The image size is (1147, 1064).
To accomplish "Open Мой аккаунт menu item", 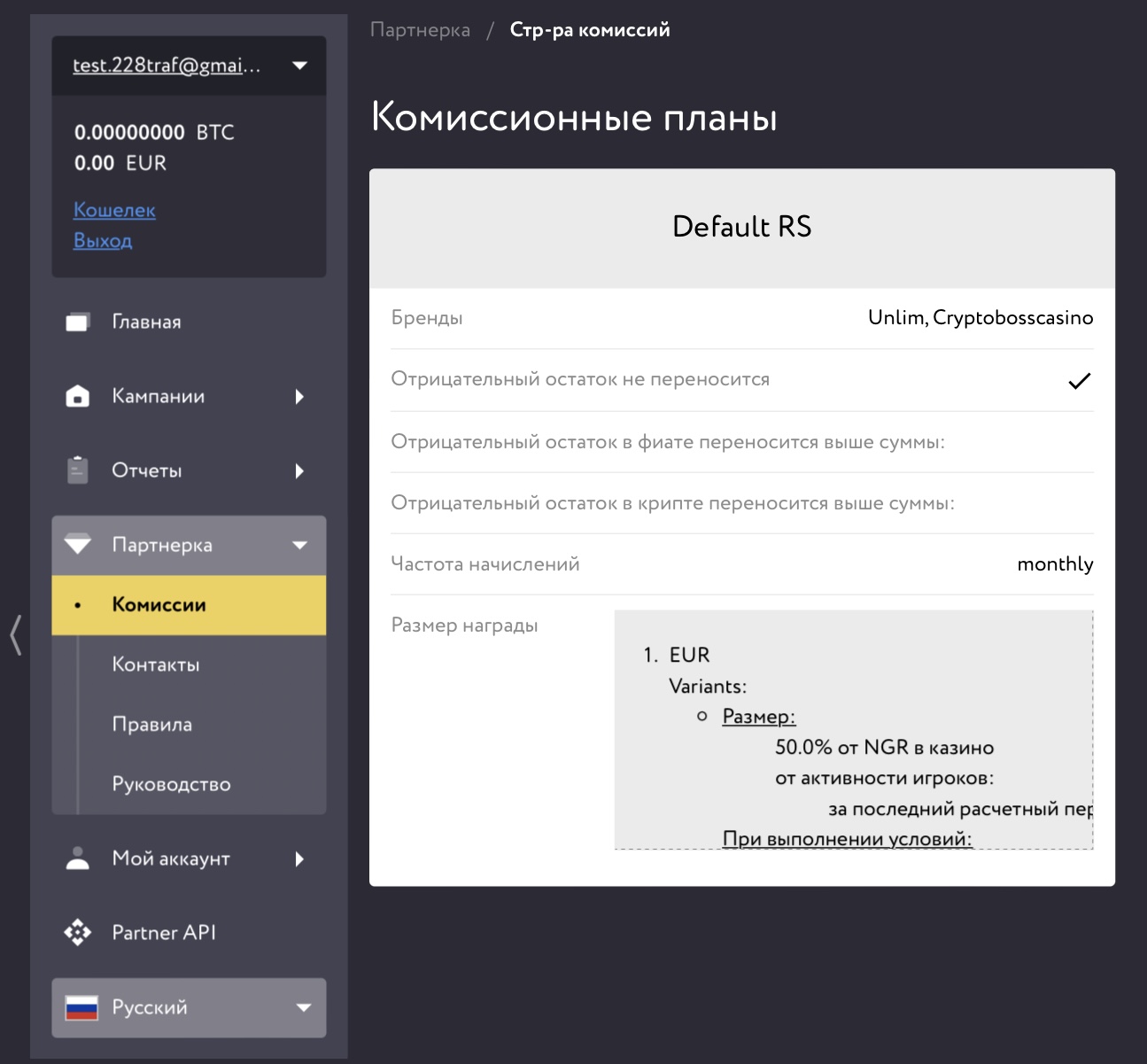I will 189,858.
